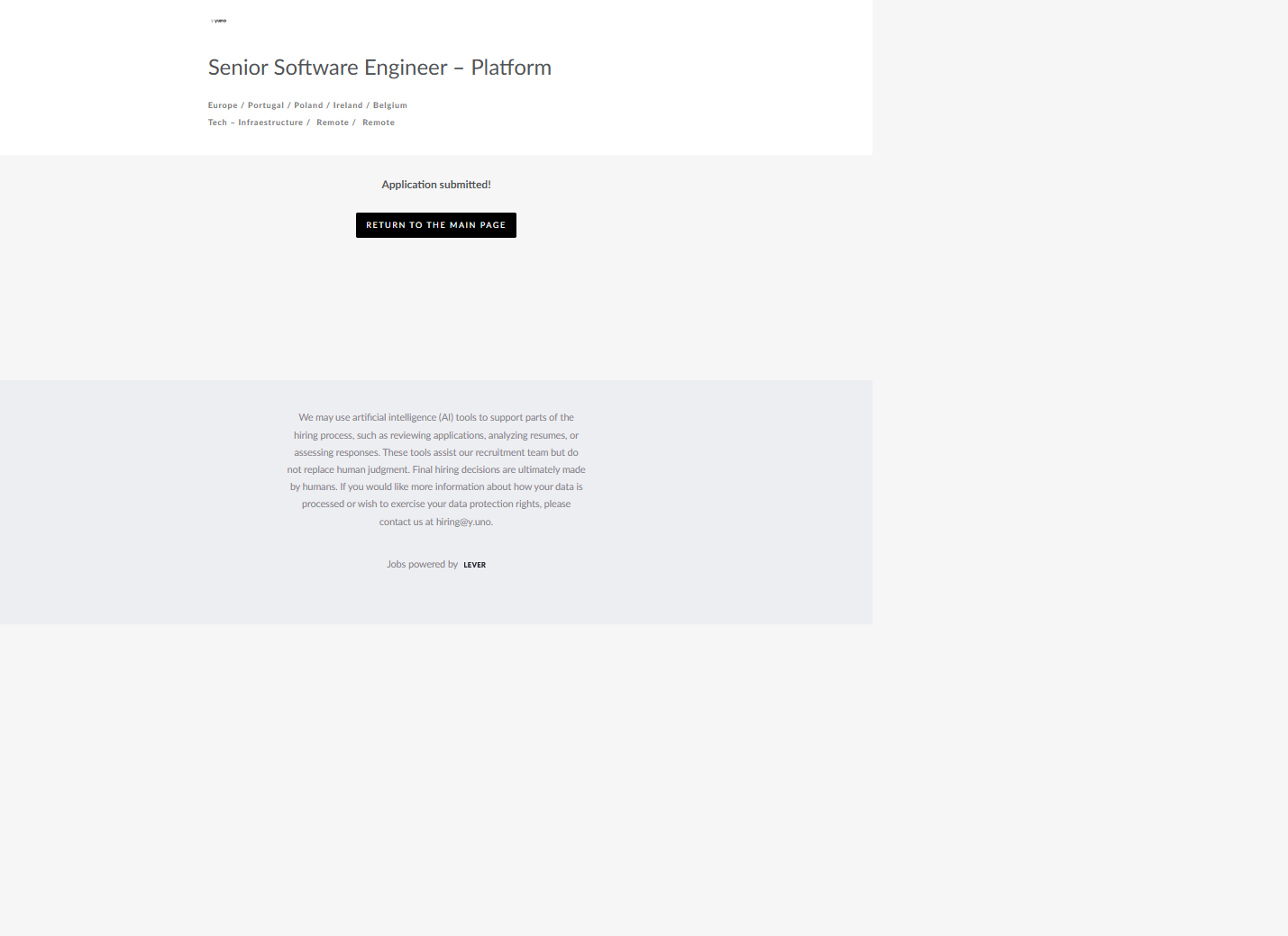Image resolution: width=1288 pixels, height=936 pixels.
Task: Select the Europe location label
Action: (223, 105)
